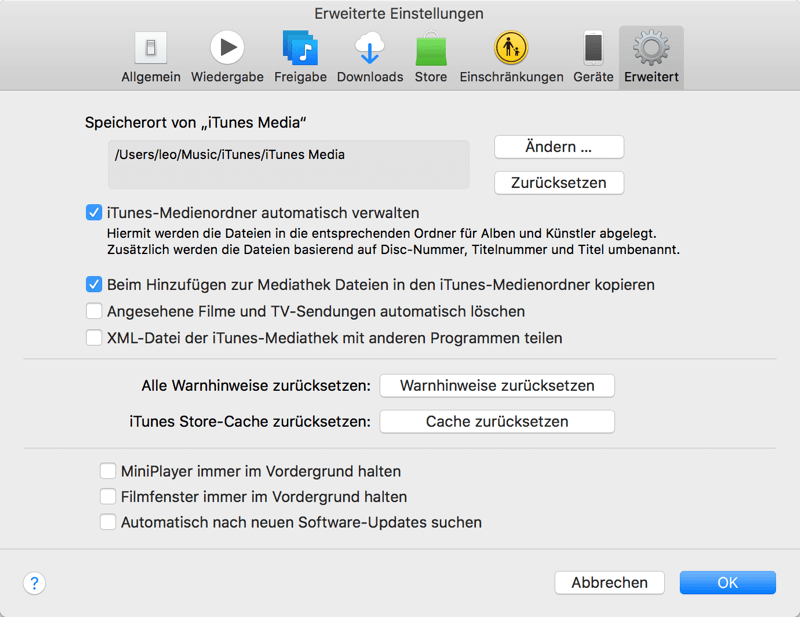The image size is (800, 617).
Task: Open the Einschränkungen parental controls icon
Action: pyautogui.click(x=511, y=47)
